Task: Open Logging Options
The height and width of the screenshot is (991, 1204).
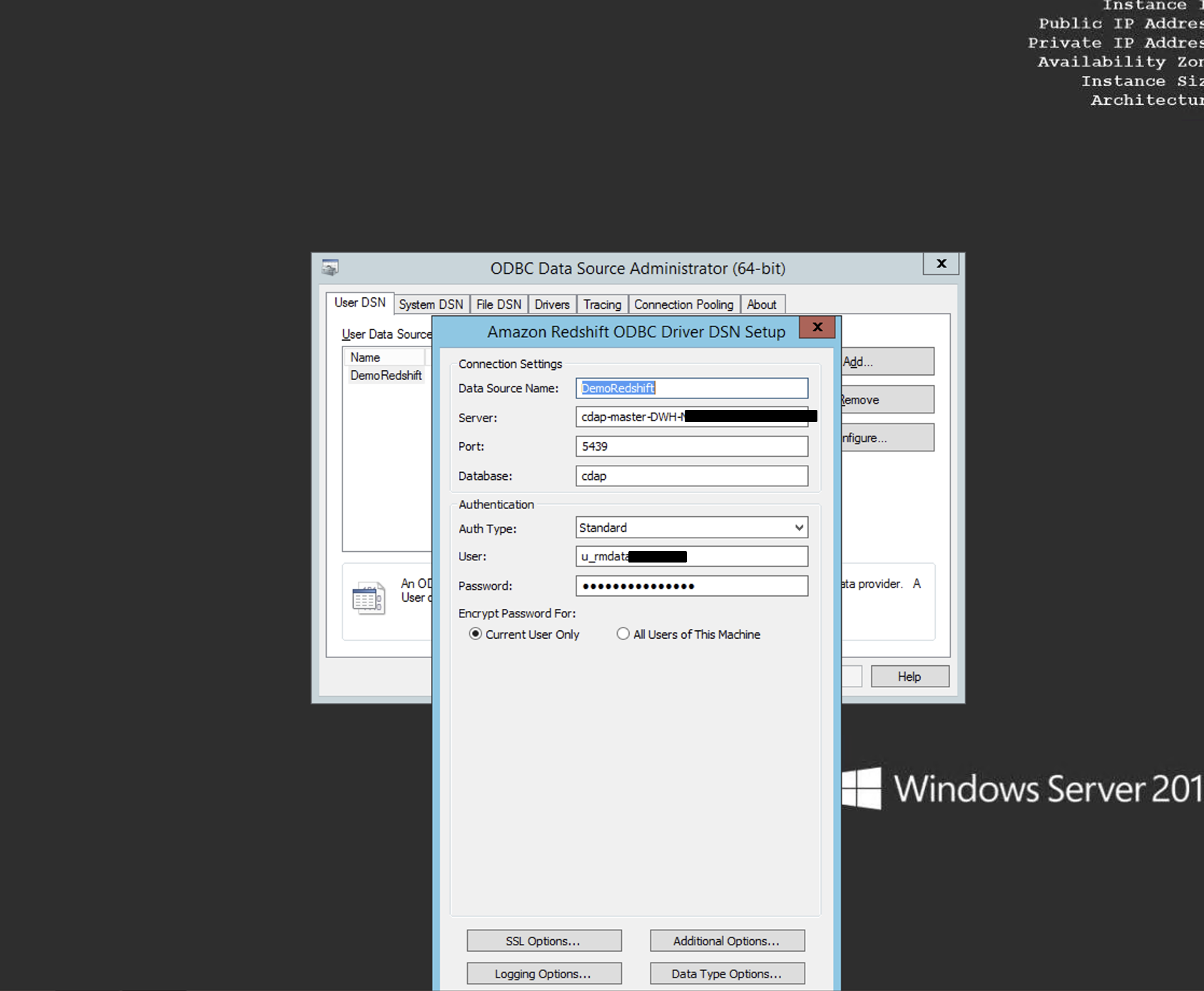Action: 544,974
